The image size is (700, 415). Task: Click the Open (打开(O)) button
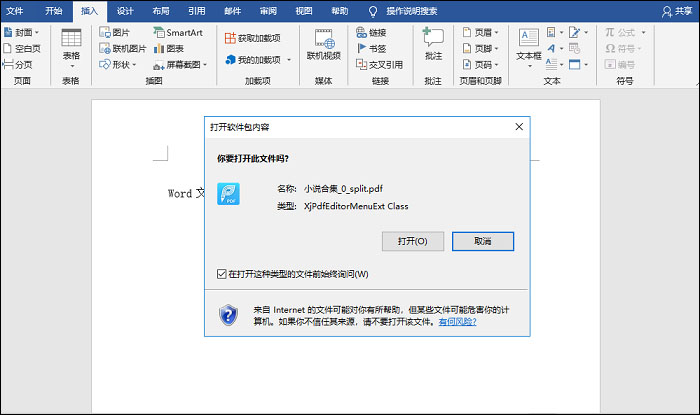coord(412,241)
